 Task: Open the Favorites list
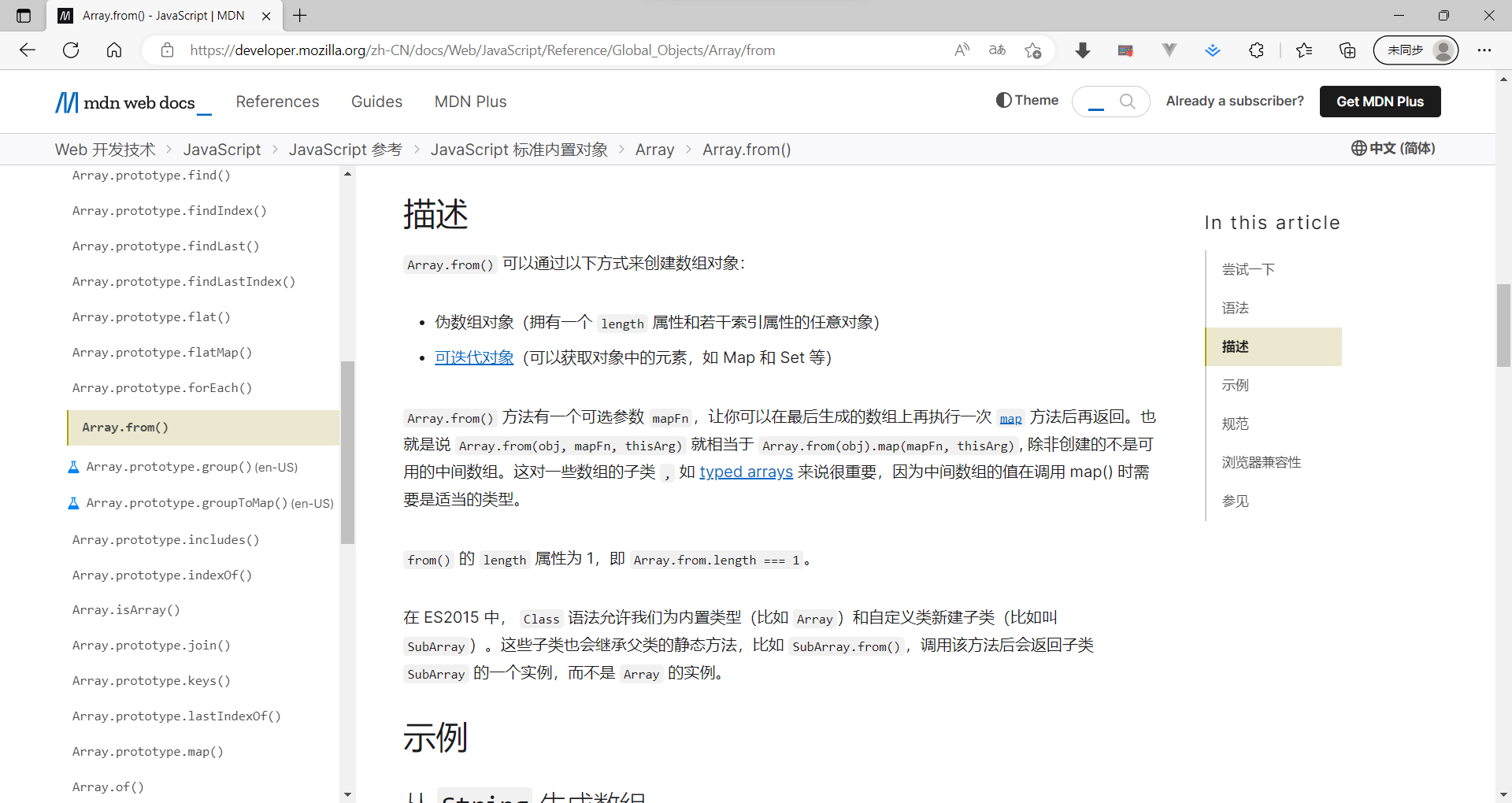pos(1304,50)
